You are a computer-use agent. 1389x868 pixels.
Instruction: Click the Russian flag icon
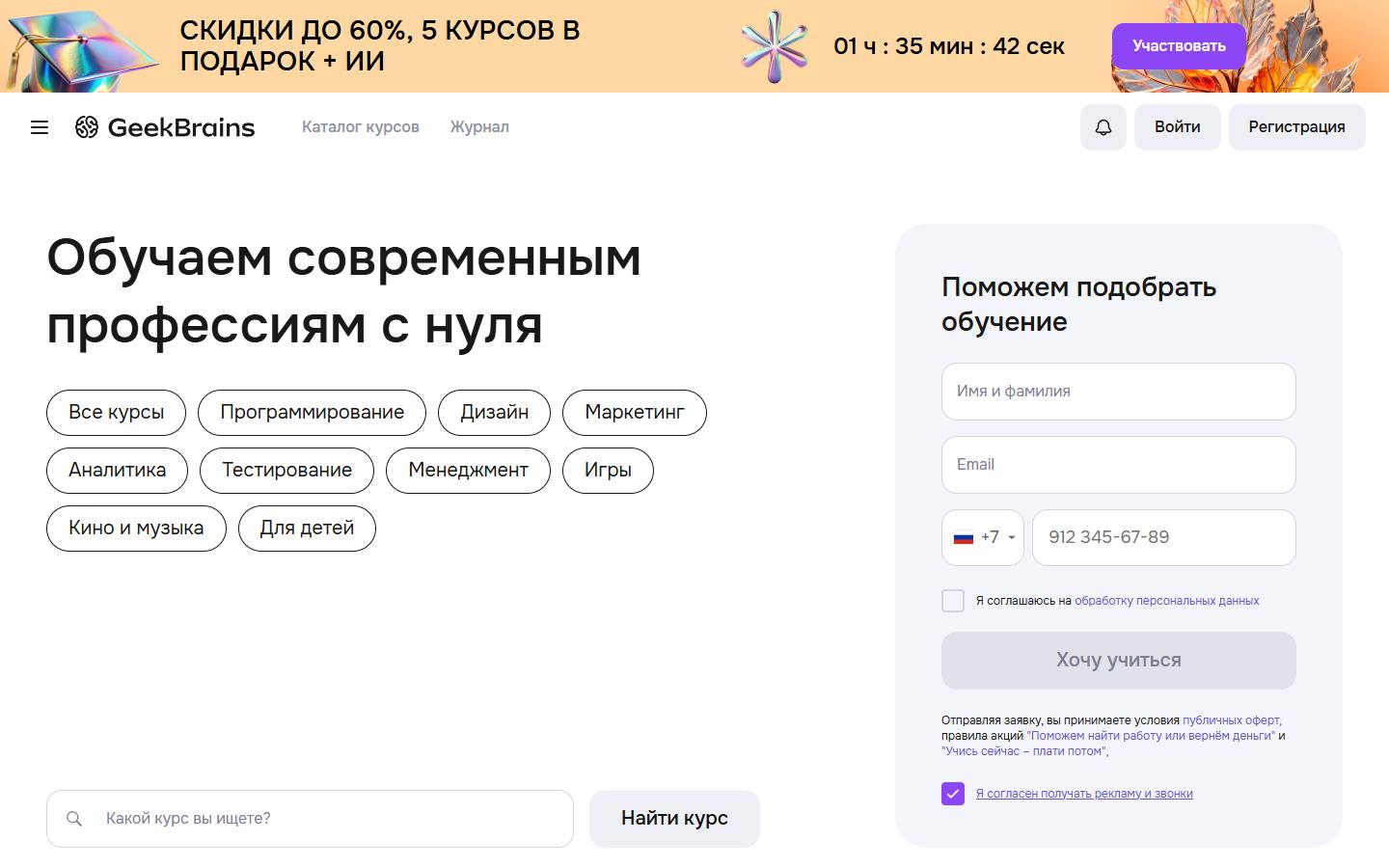[x=964, y=538]
